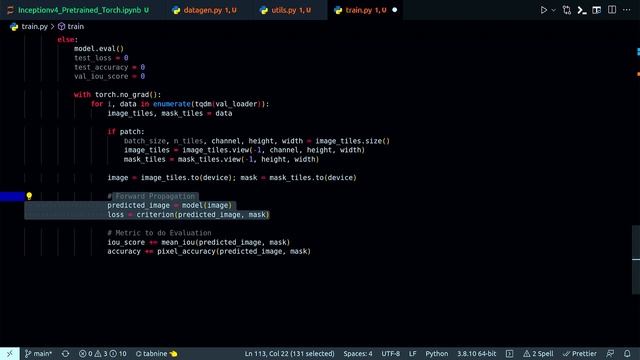The image size is (640, 360).
Task: Change end of line sequence LF
Action: tap(413, 353)
